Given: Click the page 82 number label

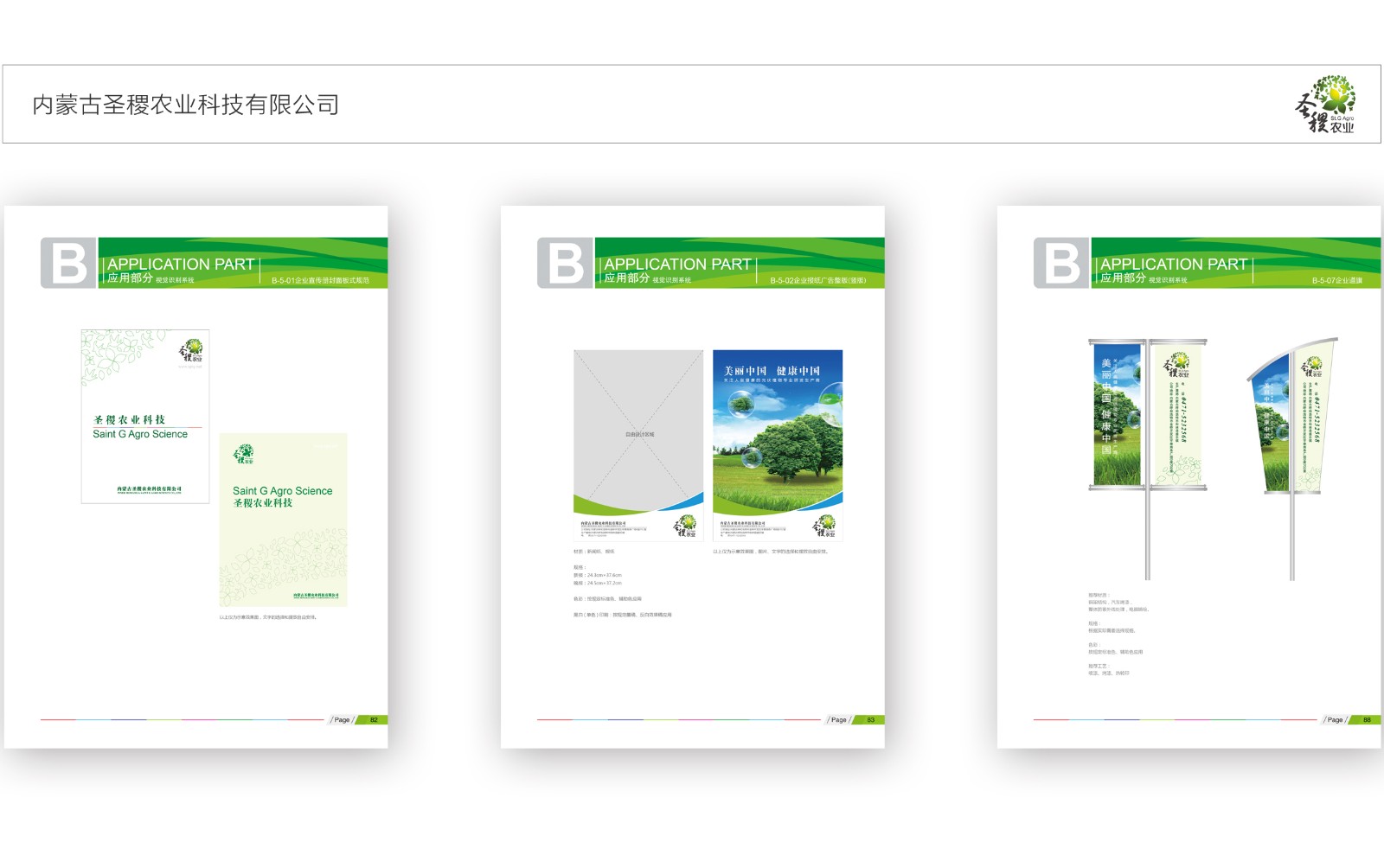Looking at the screenshot, I should click(373, 719).
